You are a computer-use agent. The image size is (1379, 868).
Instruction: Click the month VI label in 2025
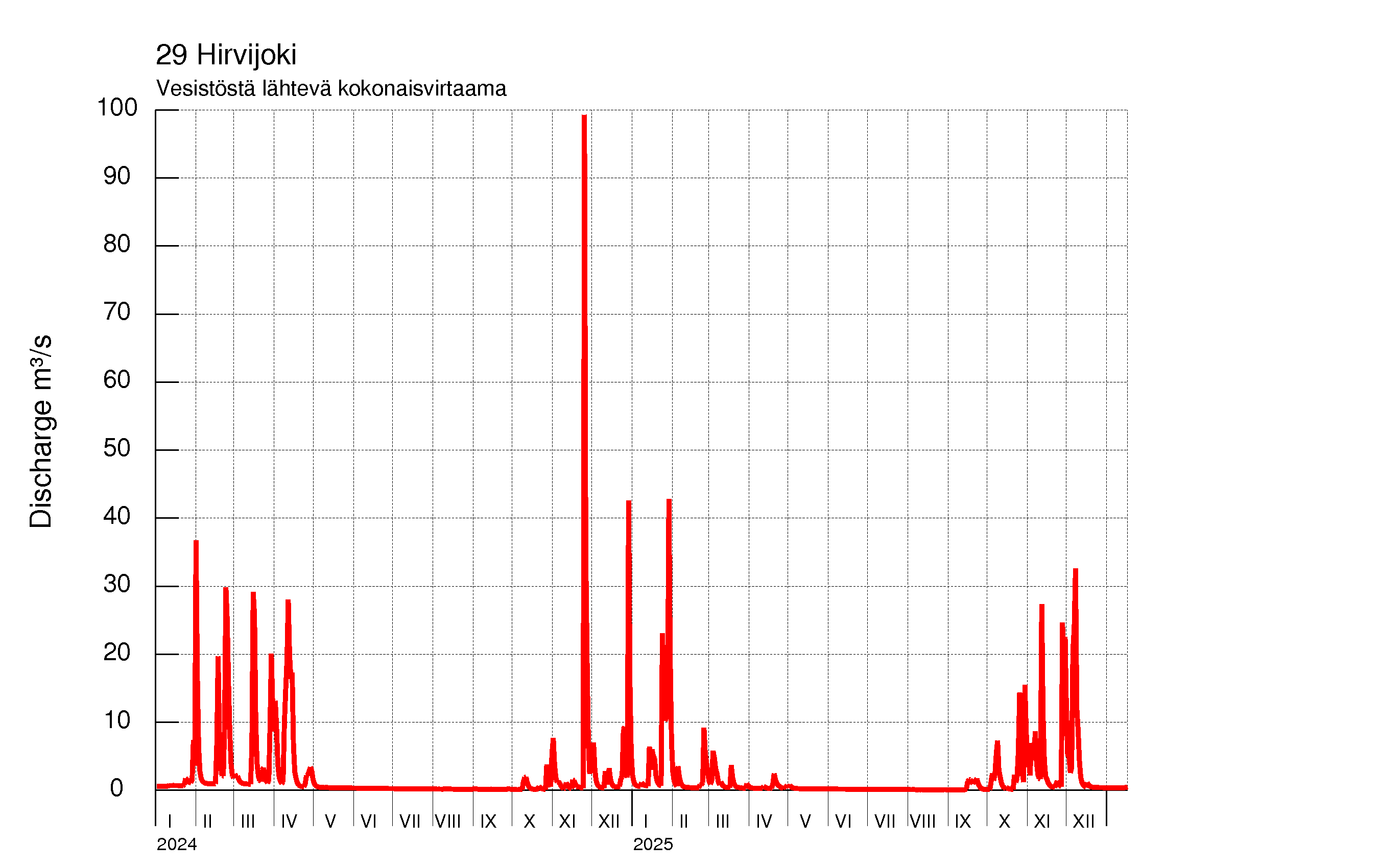(x=843, y=822)
